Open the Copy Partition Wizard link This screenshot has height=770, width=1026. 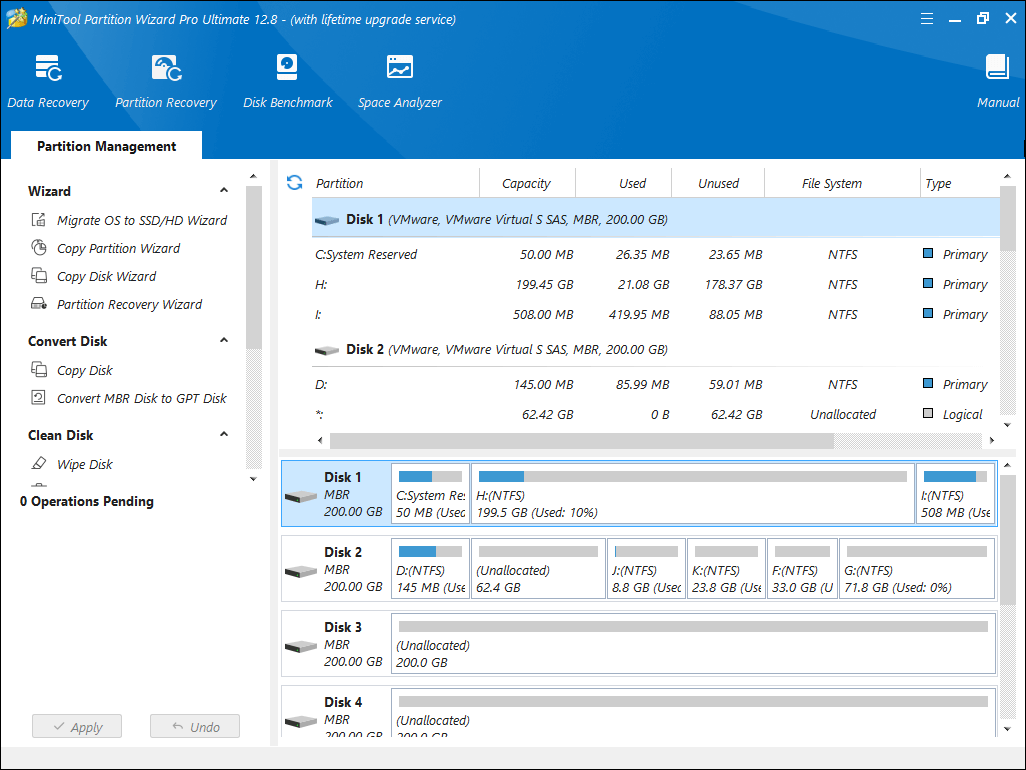click(118, 249)
